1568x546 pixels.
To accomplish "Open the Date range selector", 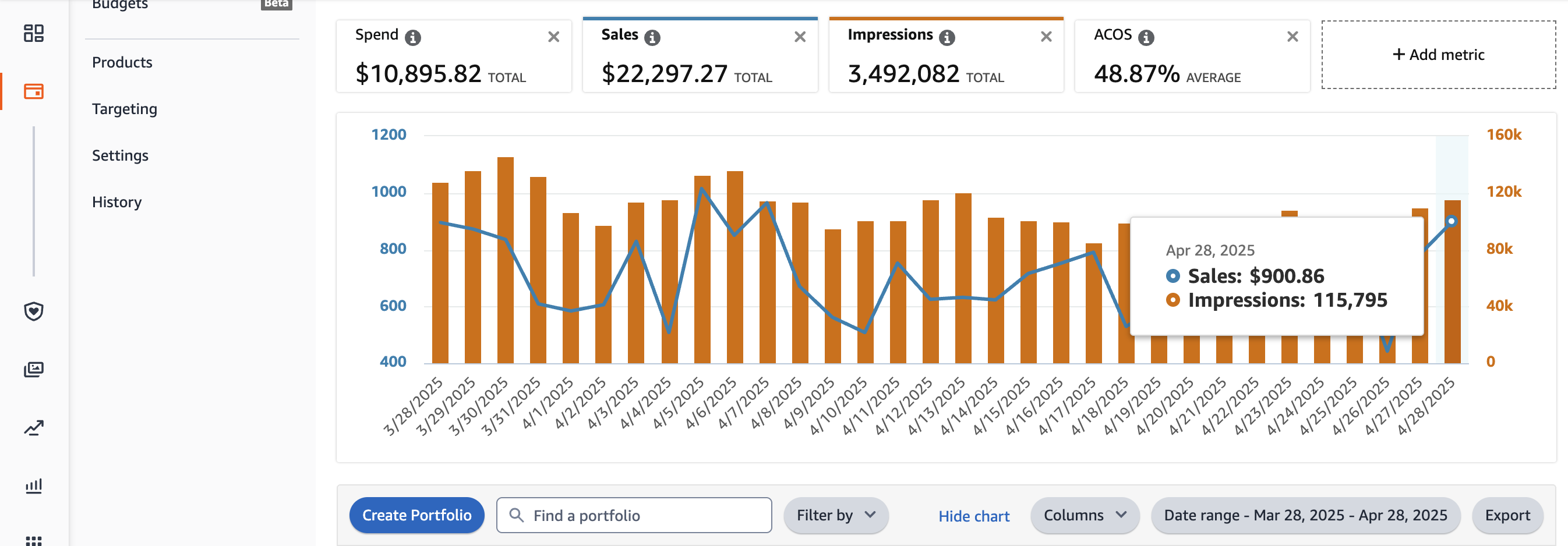I will (1305, 516).
